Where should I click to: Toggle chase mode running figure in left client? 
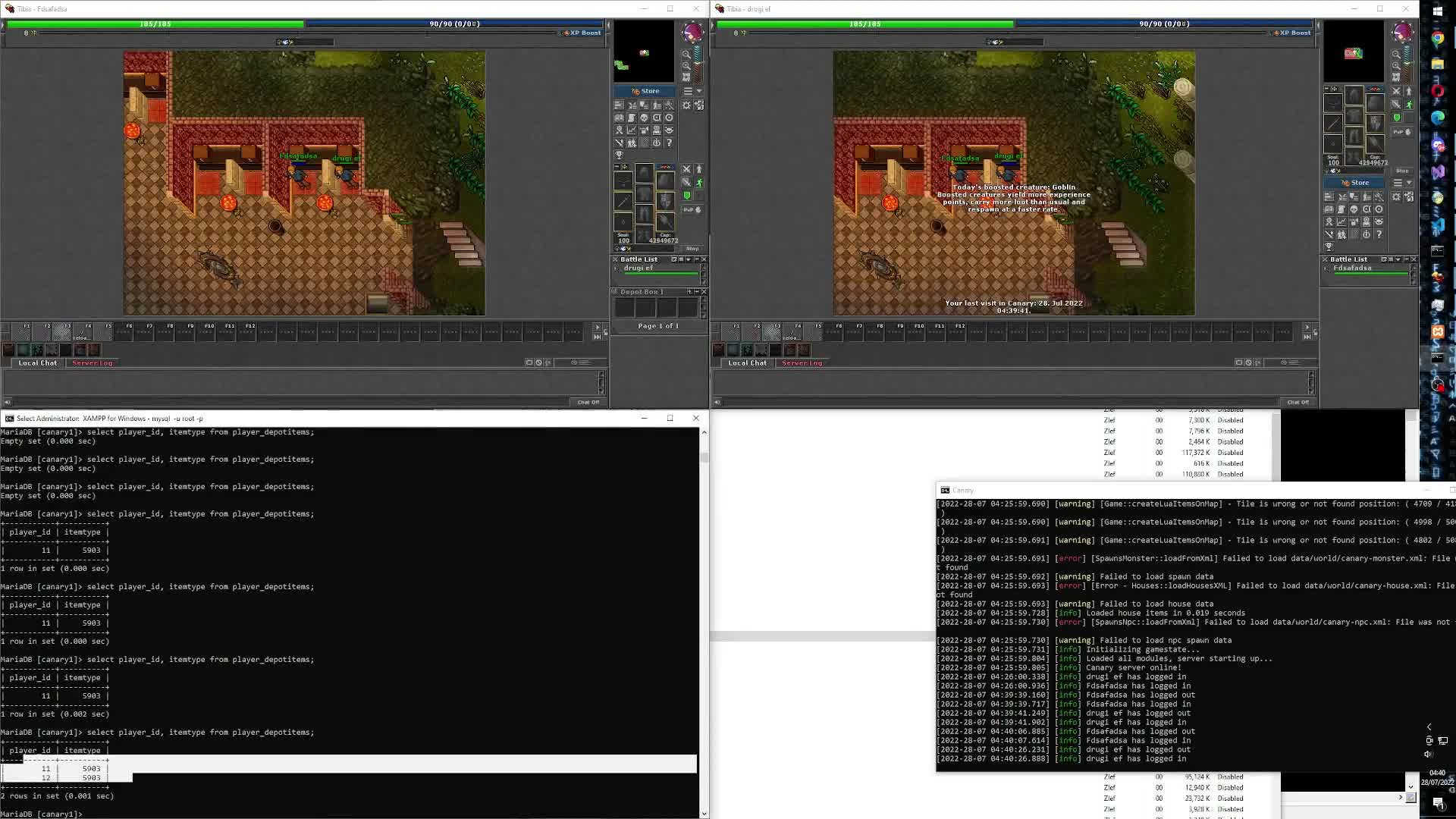pos(699,182)
